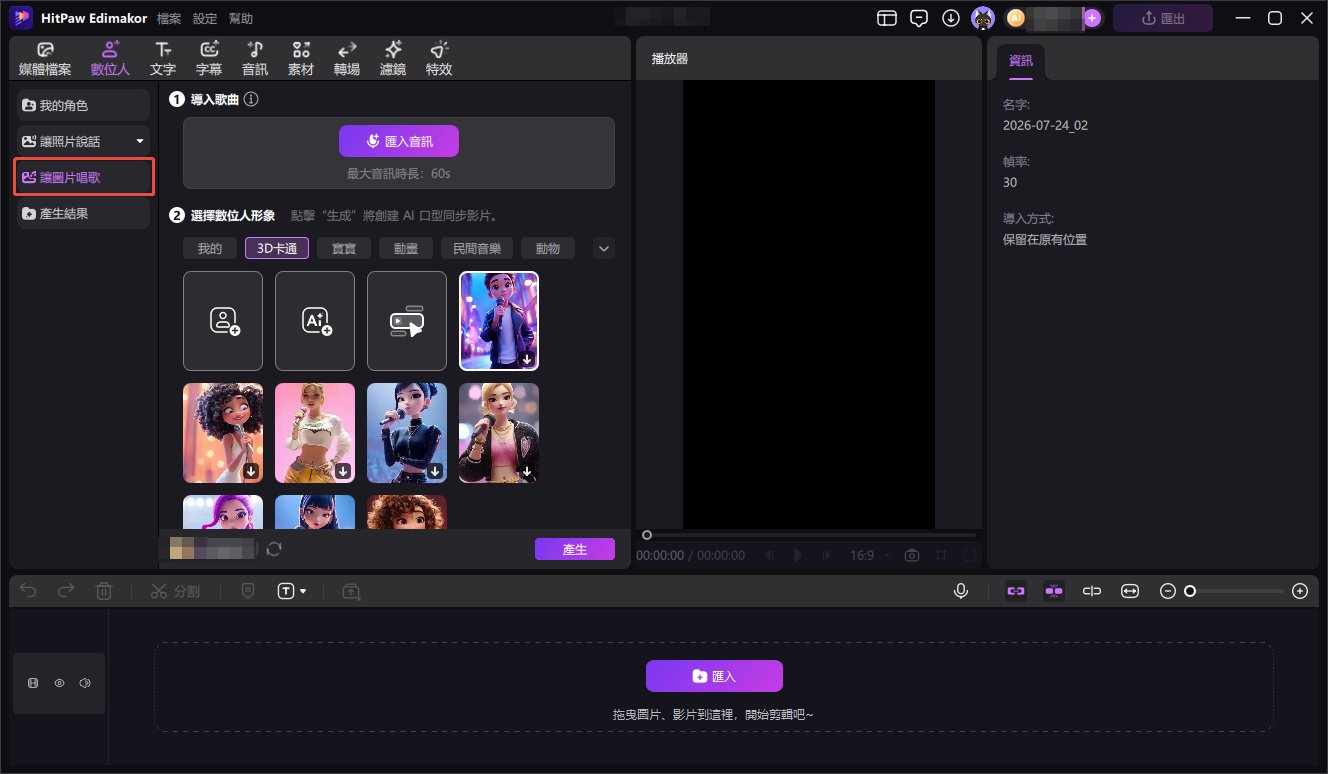Image resolution: width=1328 pixels, height=774 pixels.
Task: Select the 寶寶 avatar category
Action: 344,249
